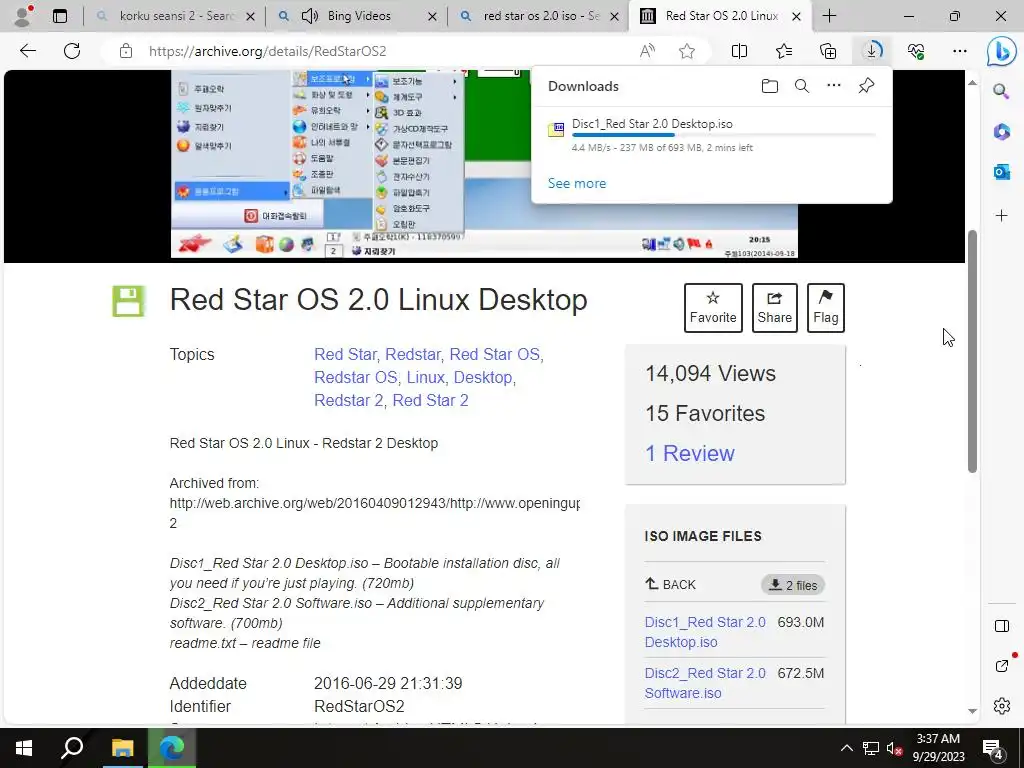Open the Favorites list toolbar icon

coord(784,51)
